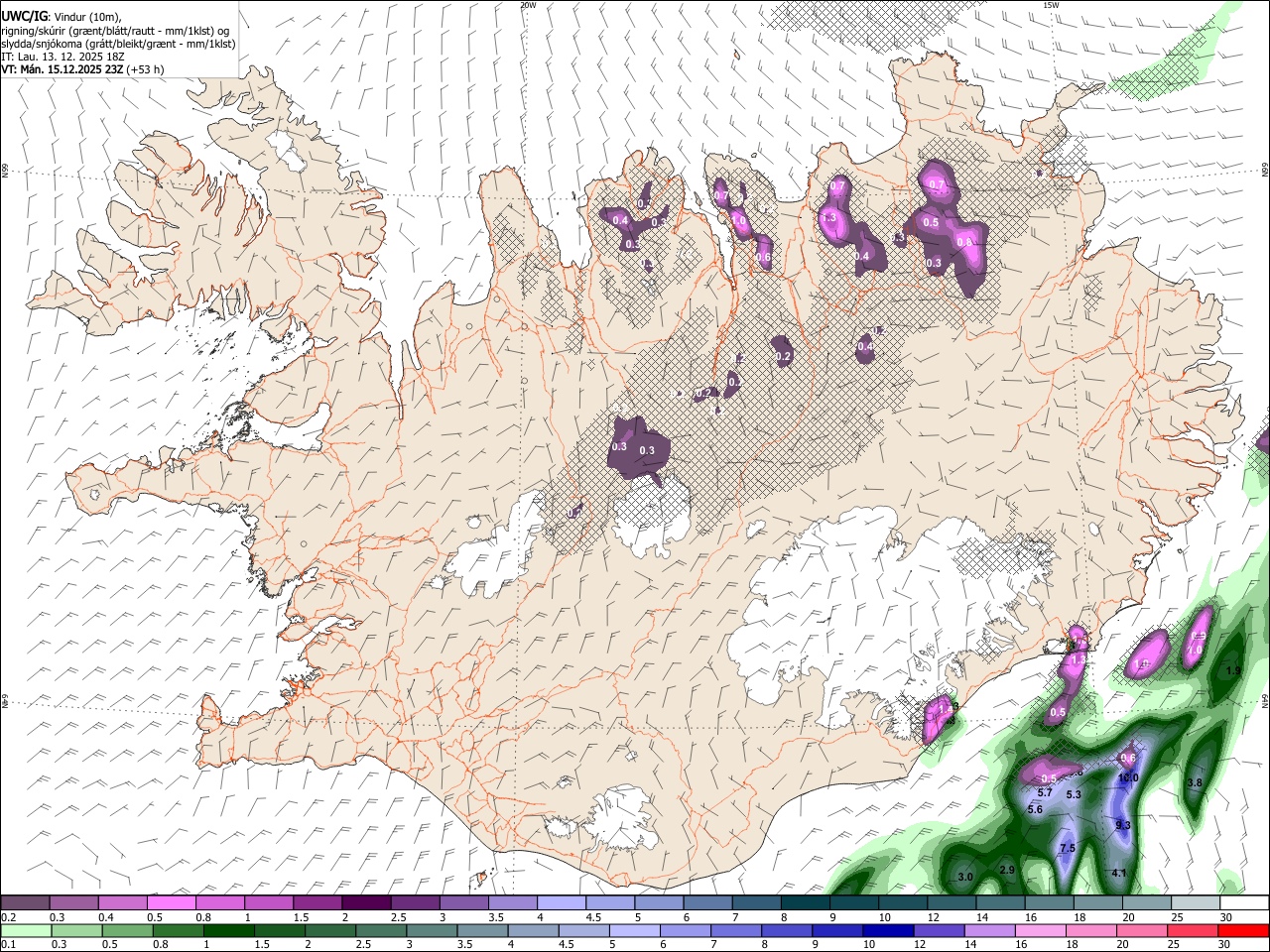1270x952 pixels.
Task: Click the 5.6 rainfall value offshore
Action: [1035, 809]
